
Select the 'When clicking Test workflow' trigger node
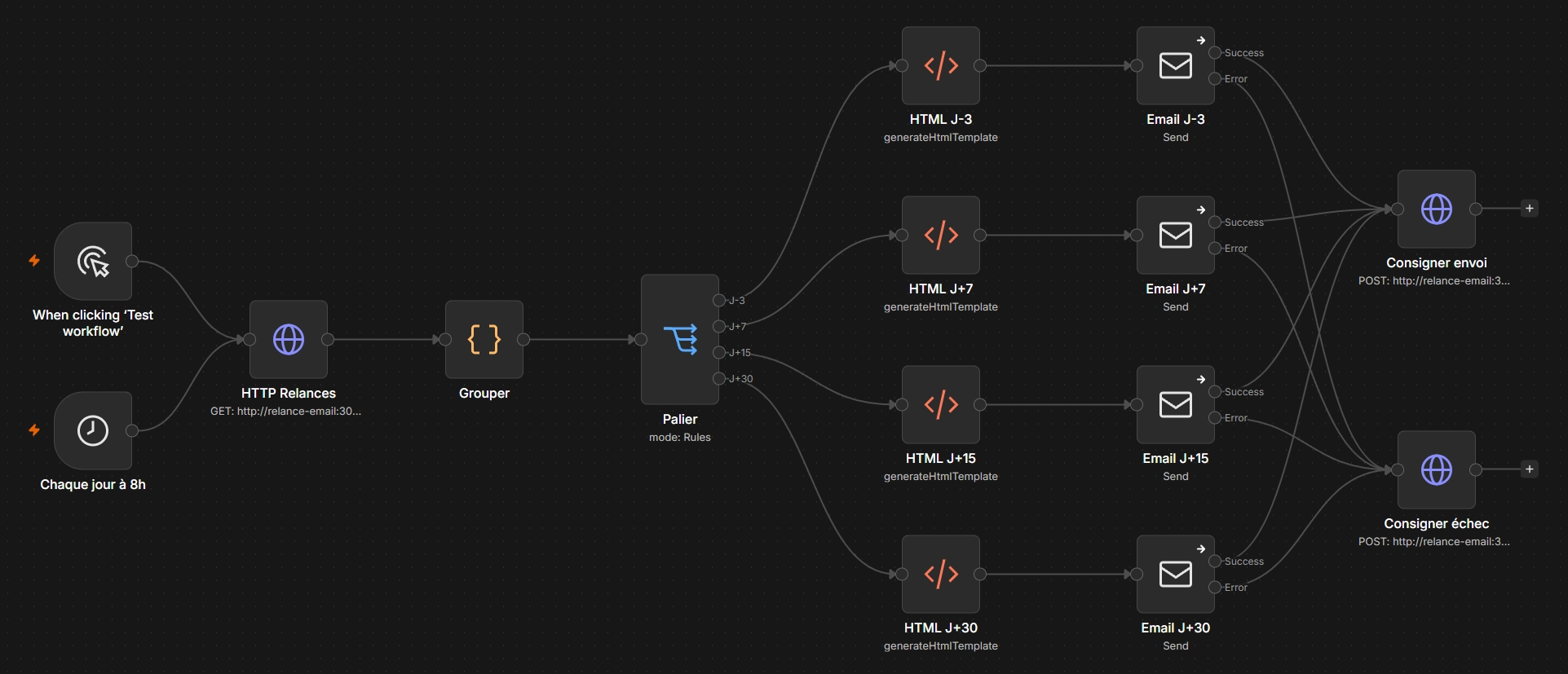pyautogui.click(x=93, y=261)
